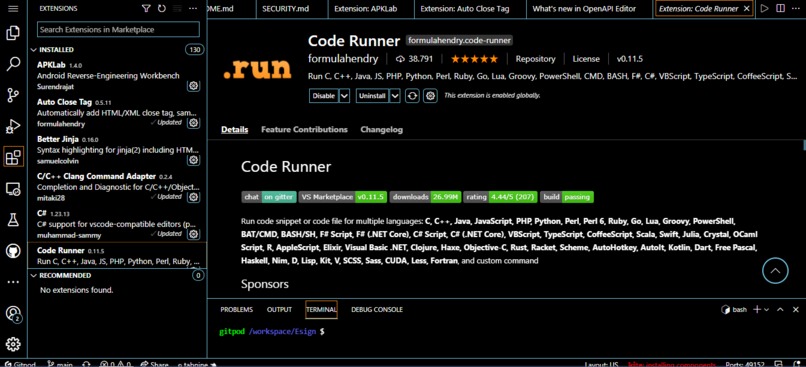Screen dimensions: 806x367
Task: Open the Accounts menu icon
Action: [x=13, y=313]
